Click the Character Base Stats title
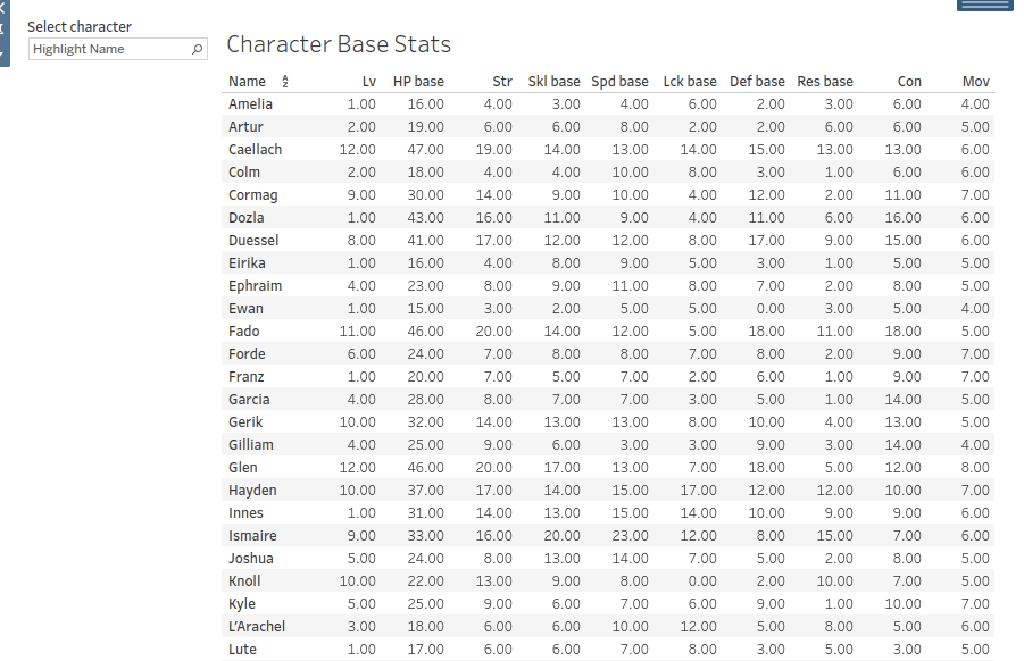This screenshot has width=1024, height=661. click(339, 44)
